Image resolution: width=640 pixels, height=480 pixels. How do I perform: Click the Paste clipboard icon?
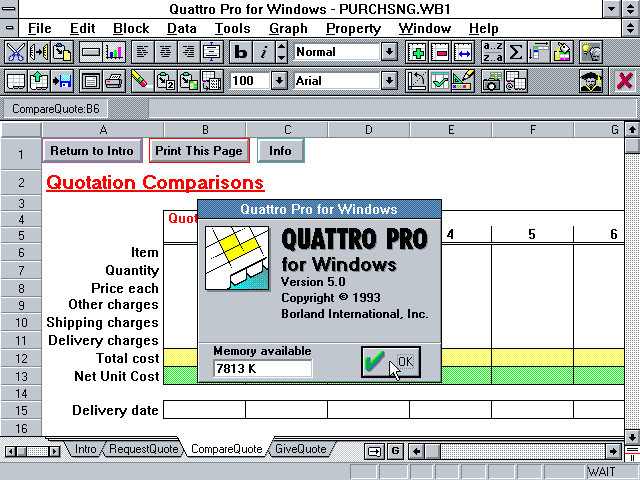point(62,52)
